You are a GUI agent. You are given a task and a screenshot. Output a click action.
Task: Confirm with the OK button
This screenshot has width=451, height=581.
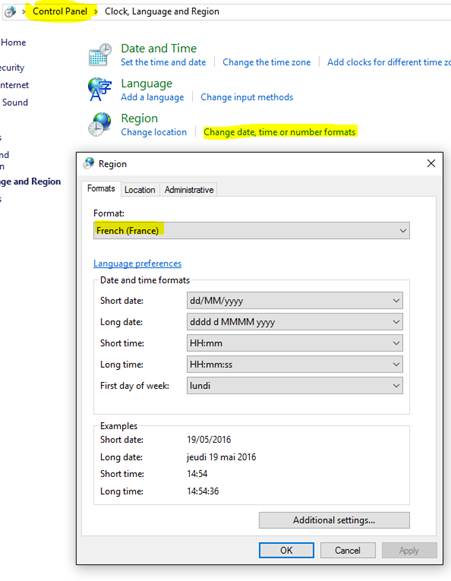point(286,550)
